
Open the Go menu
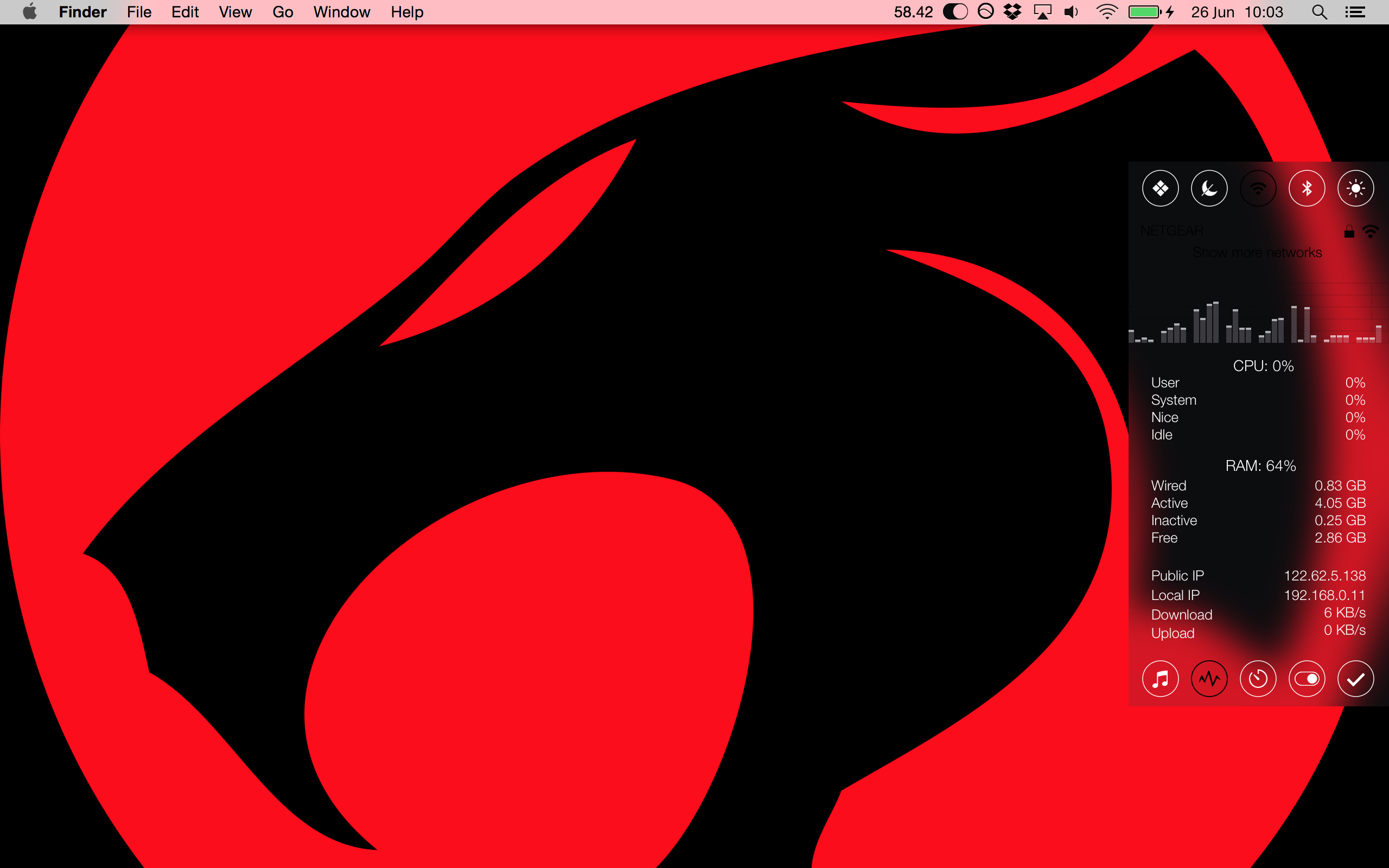282,12
